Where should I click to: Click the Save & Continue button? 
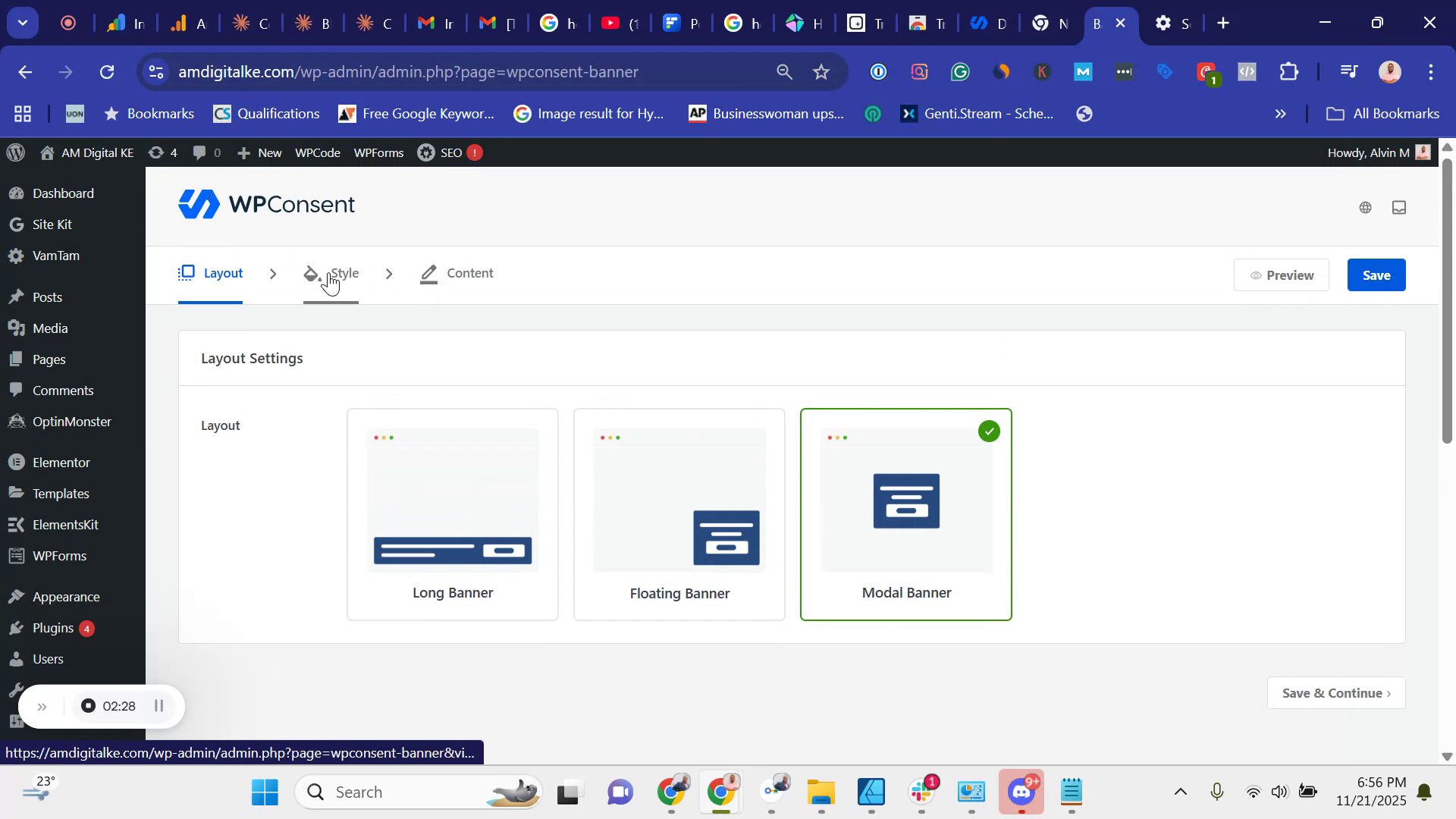[x=1335, y=692]
